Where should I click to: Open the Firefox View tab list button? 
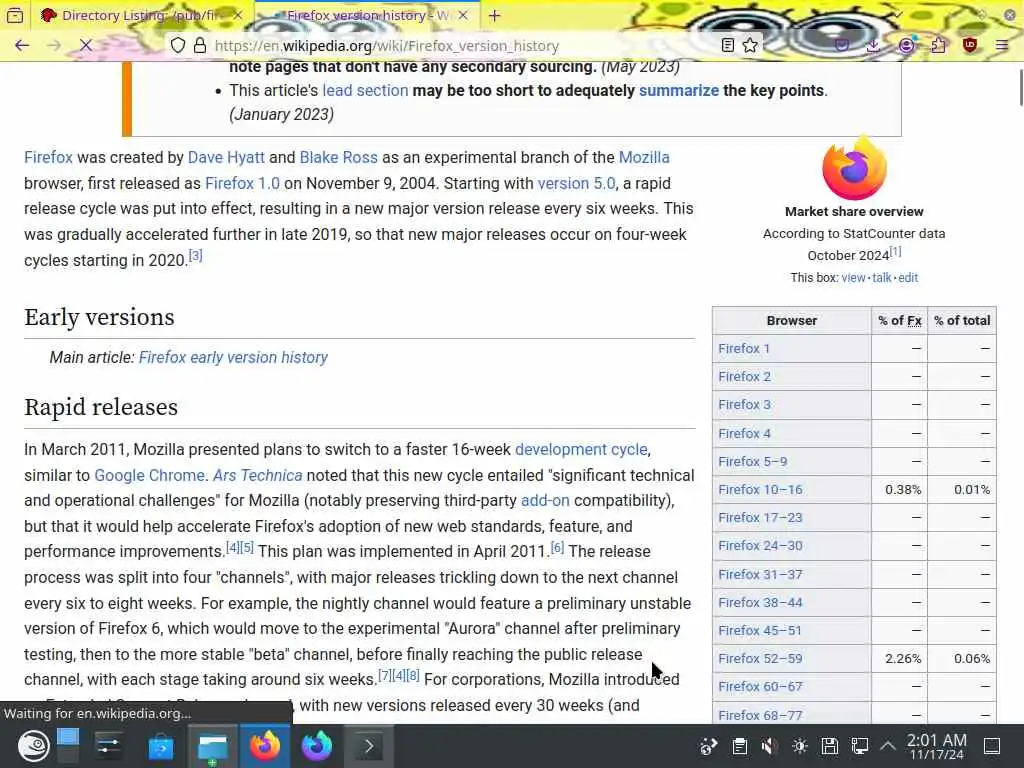click(x=14, y=15)
